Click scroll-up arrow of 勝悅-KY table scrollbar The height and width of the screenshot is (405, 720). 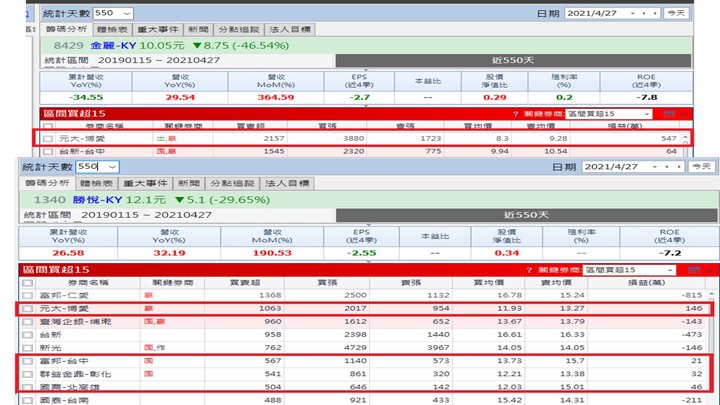point(711,294)
